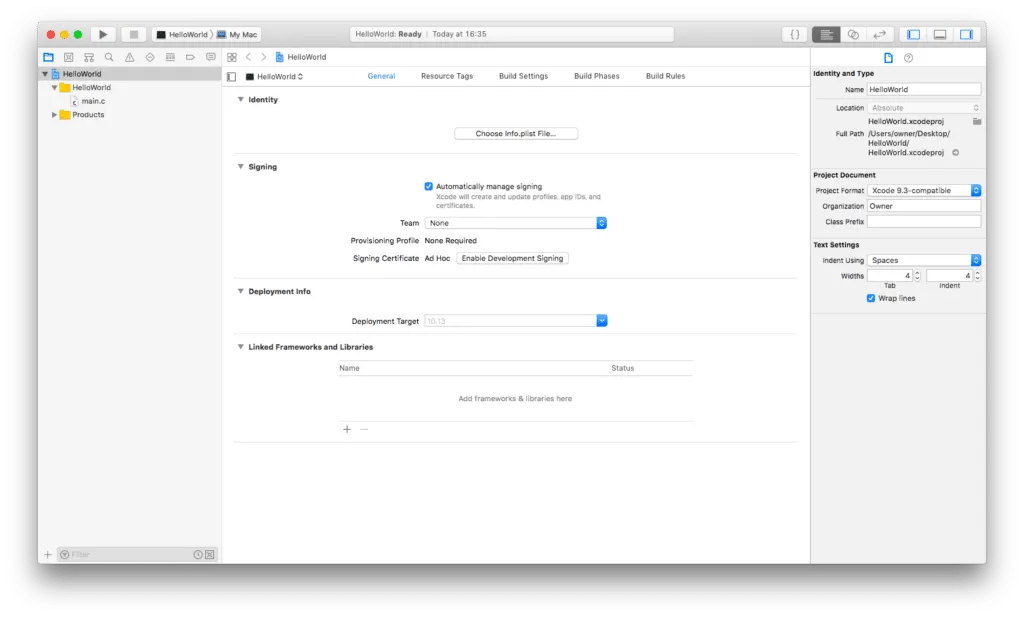Open the Project Format dropdown
The height and width of the screenshot is (618, 1024).
click(924, 191)
